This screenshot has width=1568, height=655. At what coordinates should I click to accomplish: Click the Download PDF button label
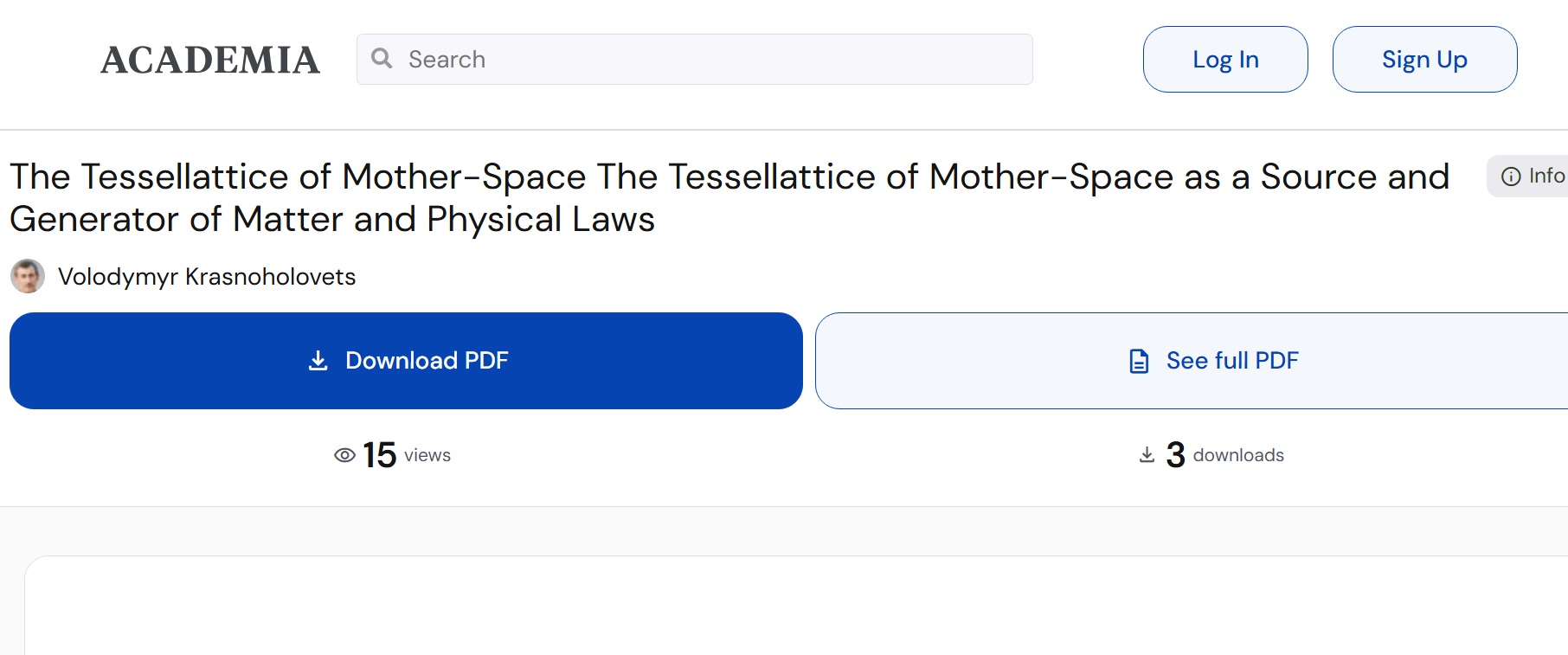click(427, 361)
